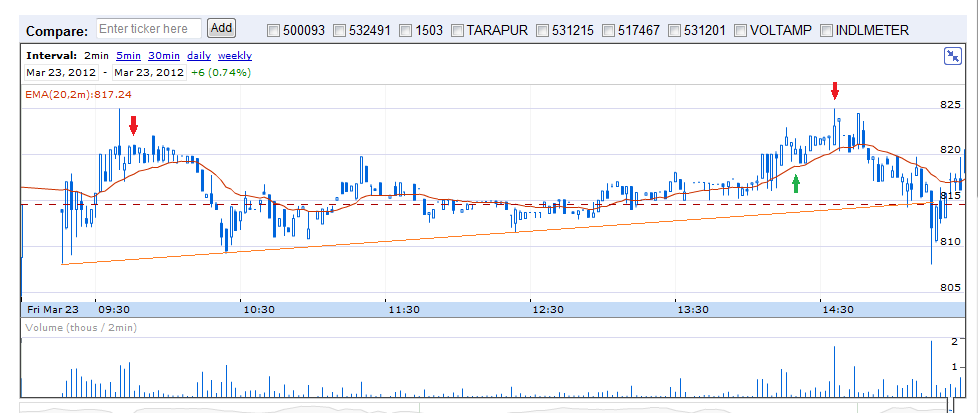Click the 805 price axis label
Screen dimensions: 978x413
coord(949,288)
